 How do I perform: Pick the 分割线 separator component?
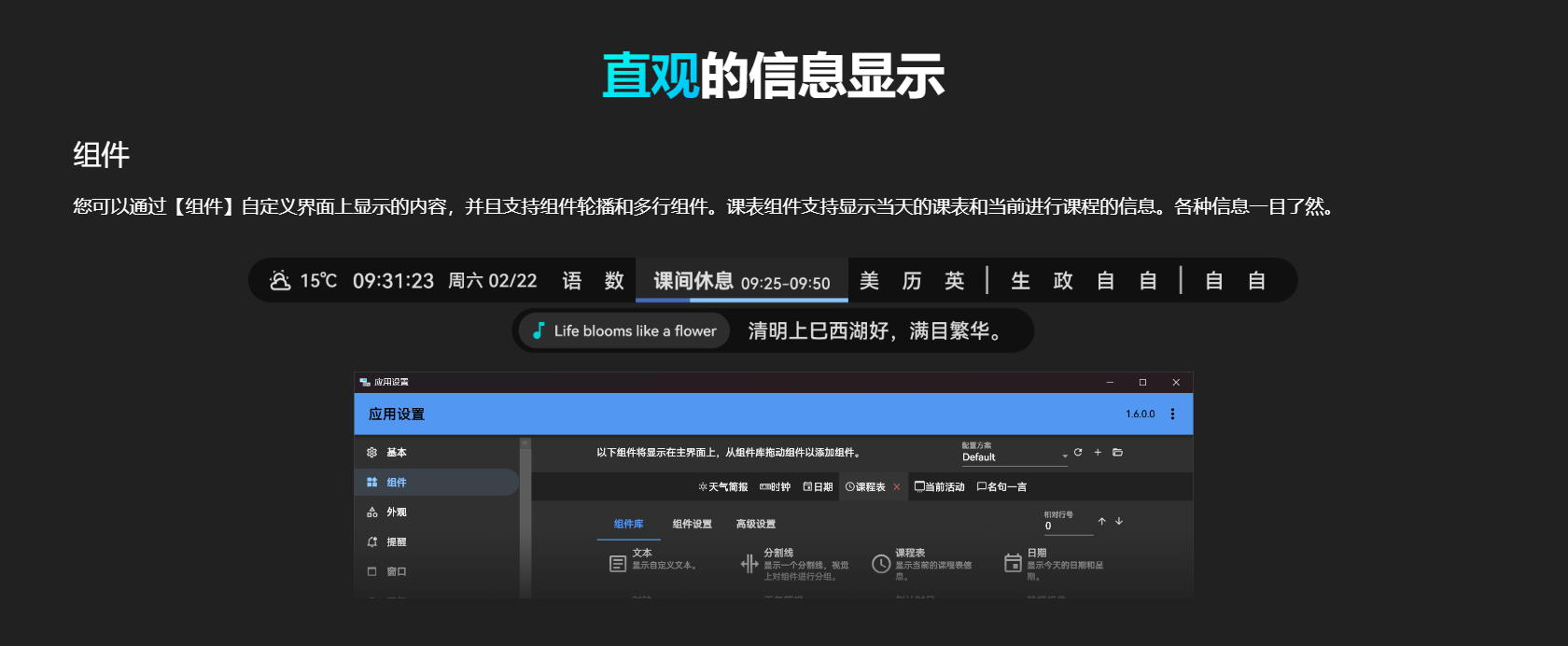(x=795, y=563)
